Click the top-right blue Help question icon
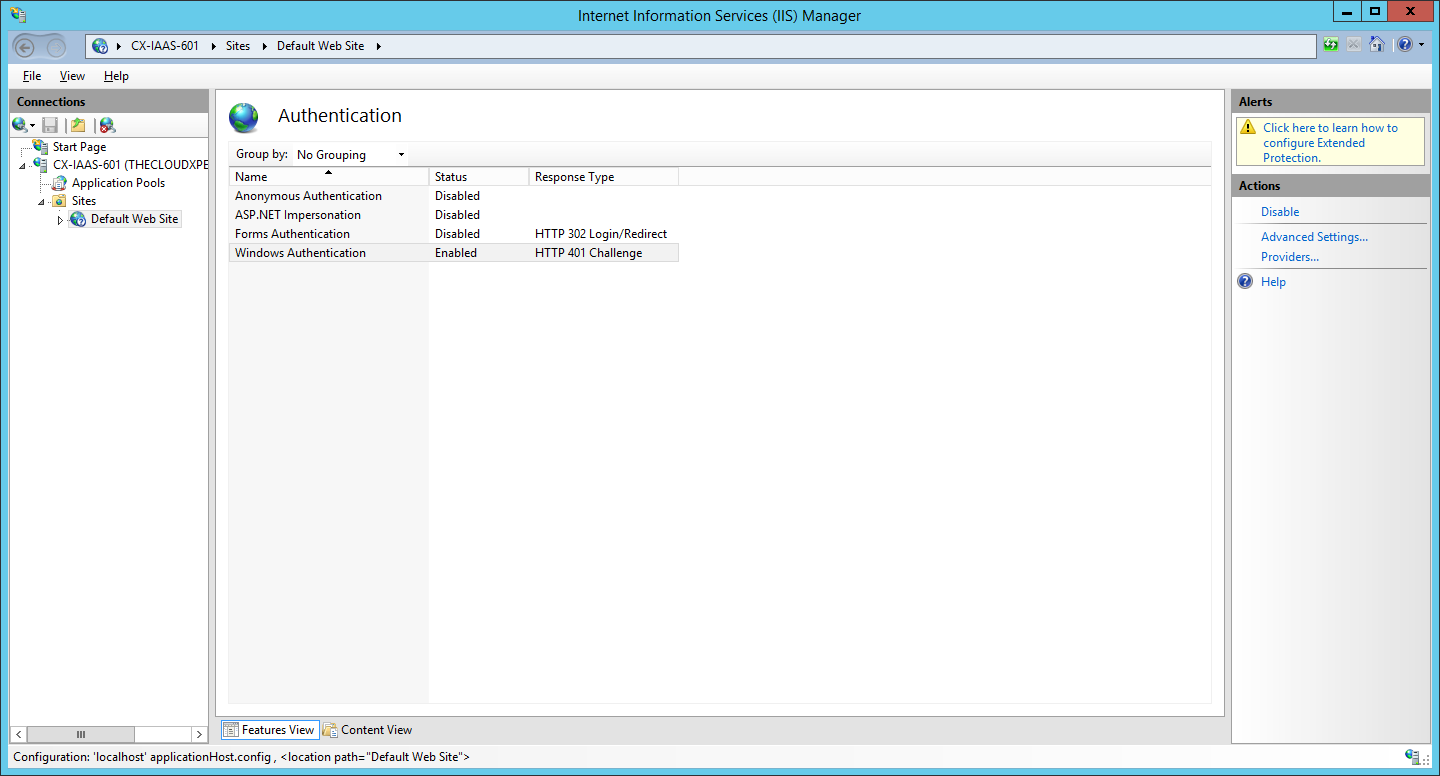 [x=1405, y=45]
